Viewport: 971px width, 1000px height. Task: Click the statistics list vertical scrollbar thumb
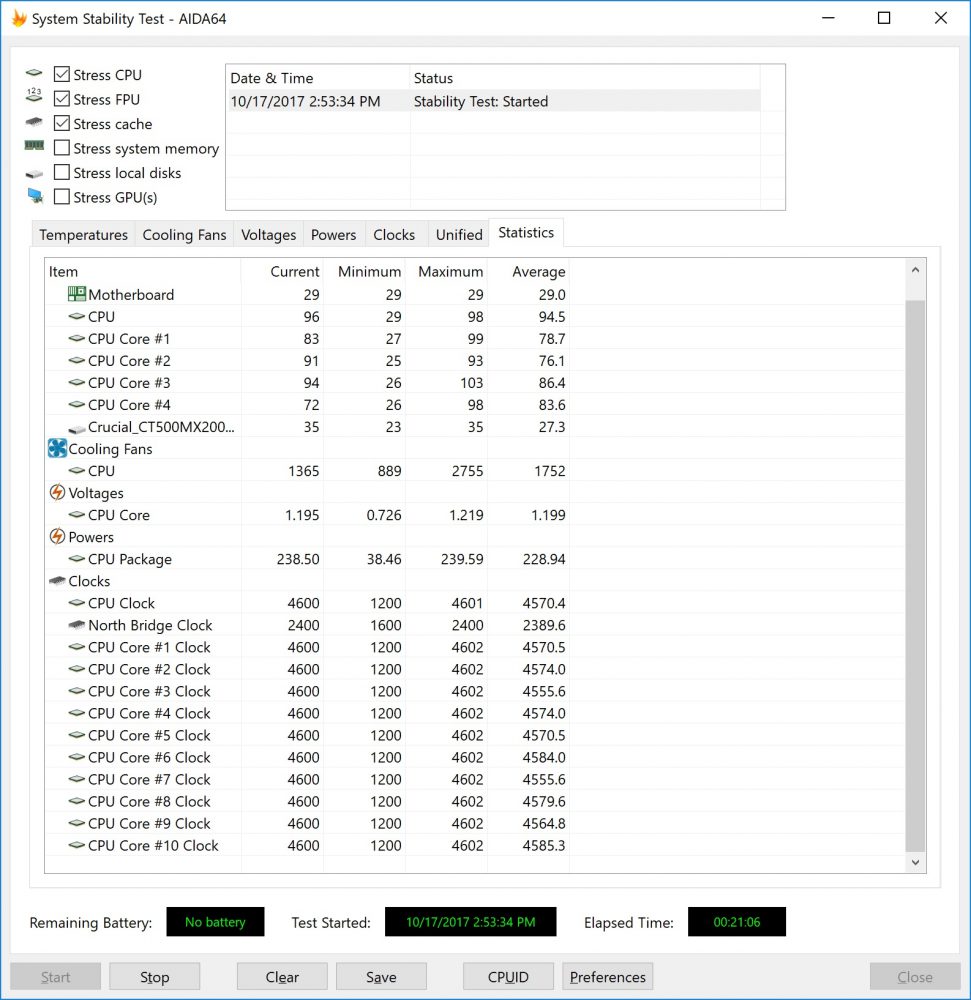(916, 575)
